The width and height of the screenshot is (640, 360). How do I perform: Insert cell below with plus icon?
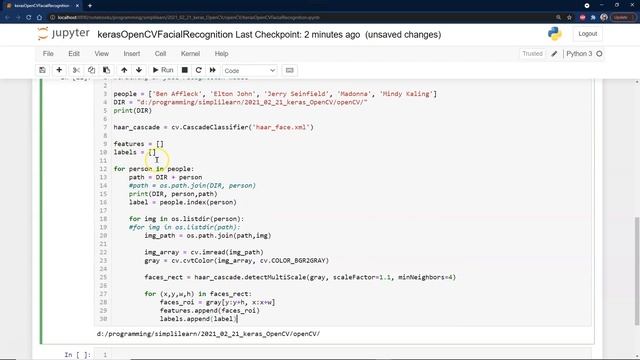pos(59,70)
